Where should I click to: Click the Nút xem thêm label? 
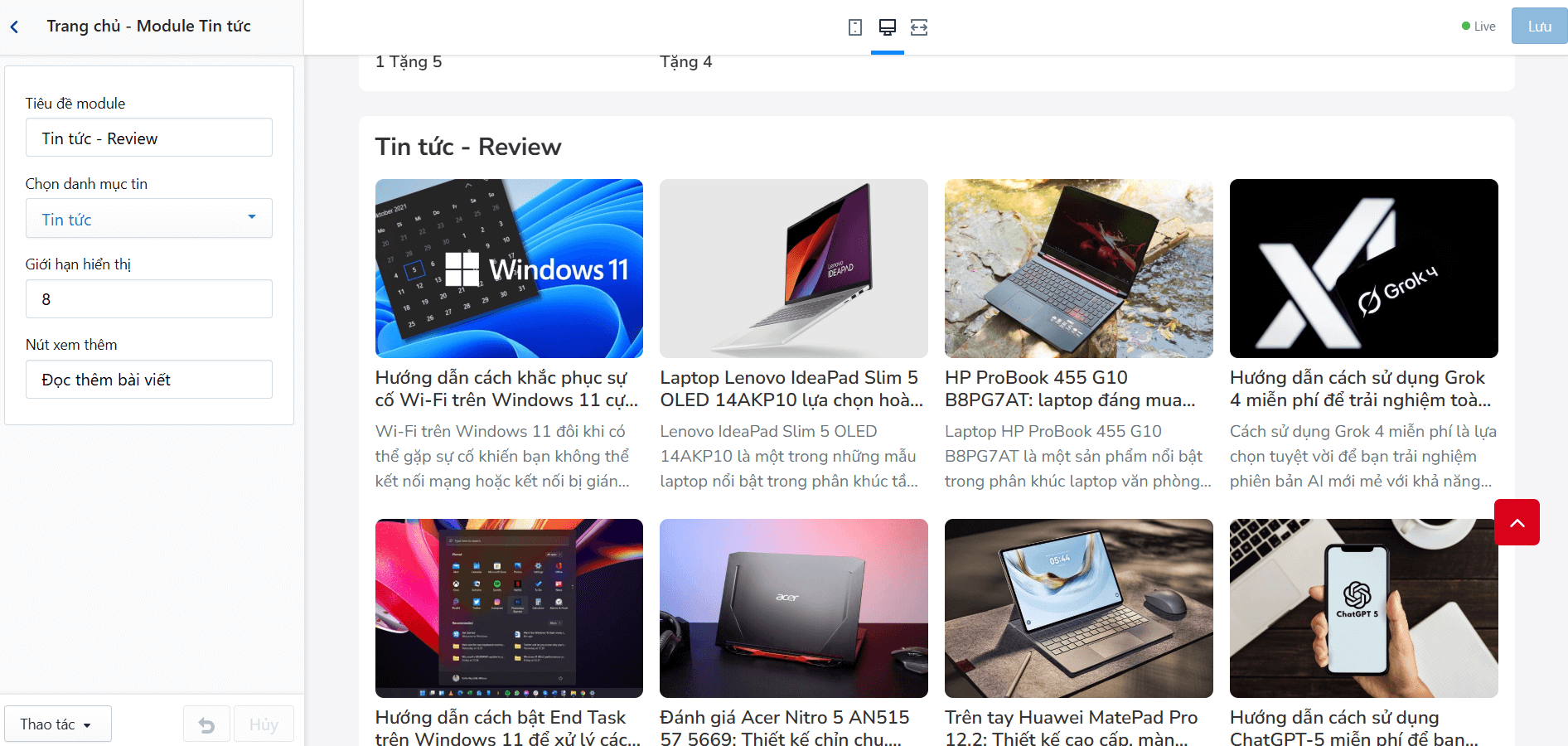point(71,345)
